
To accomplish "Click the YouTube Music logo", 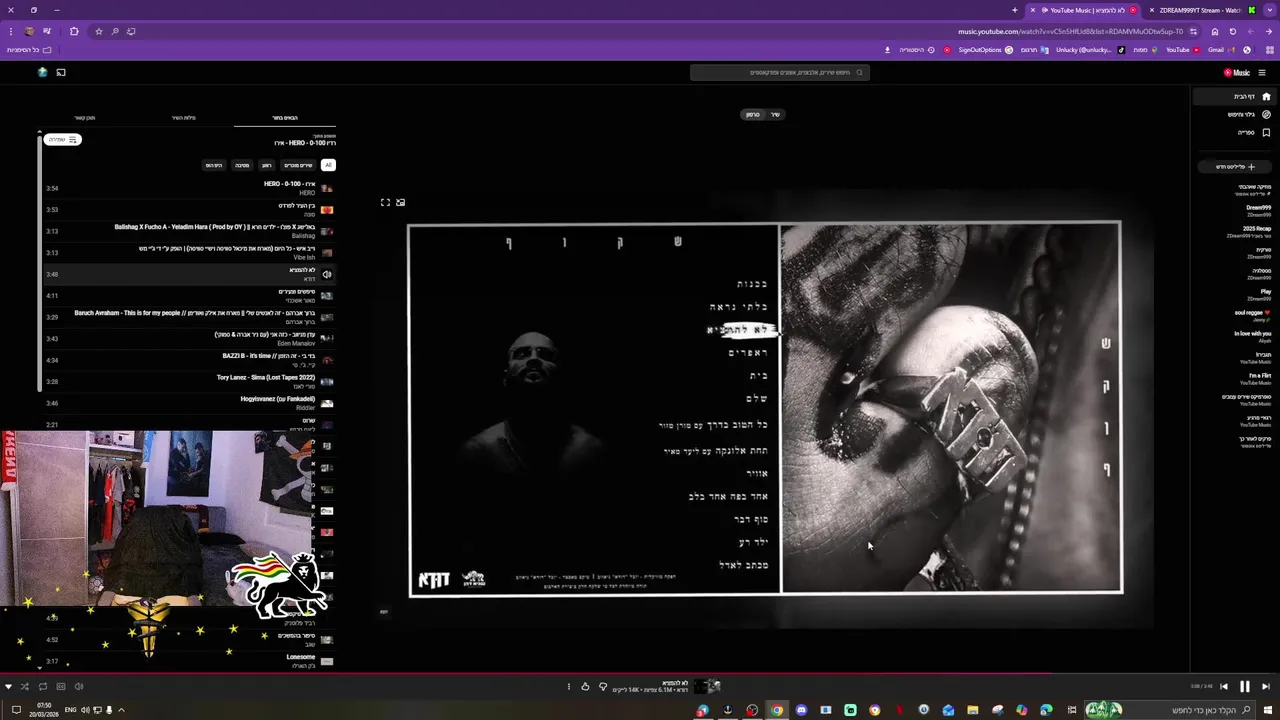I will [1237, 72].
